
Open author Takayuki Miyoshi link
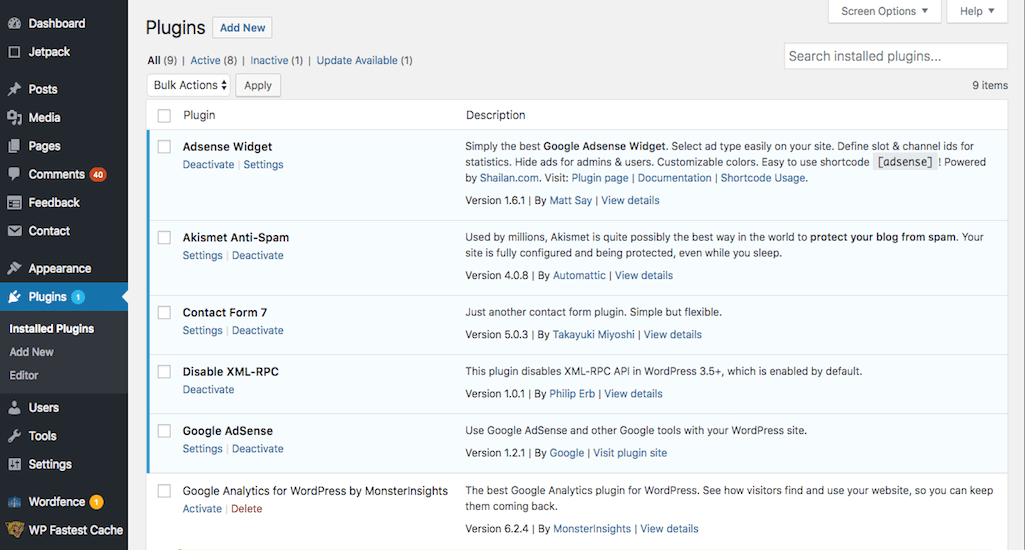tap(593, 335)
